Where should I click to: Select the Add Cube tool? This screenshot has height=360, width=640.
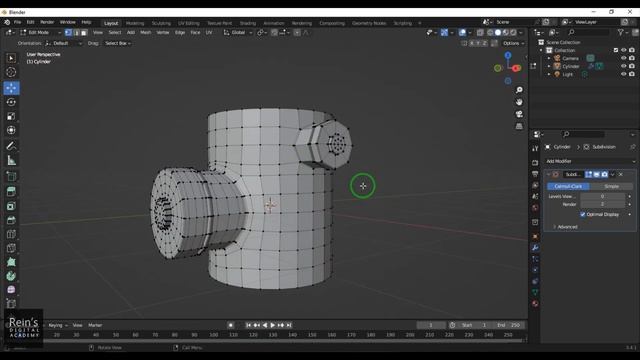(x=11, y=176)
